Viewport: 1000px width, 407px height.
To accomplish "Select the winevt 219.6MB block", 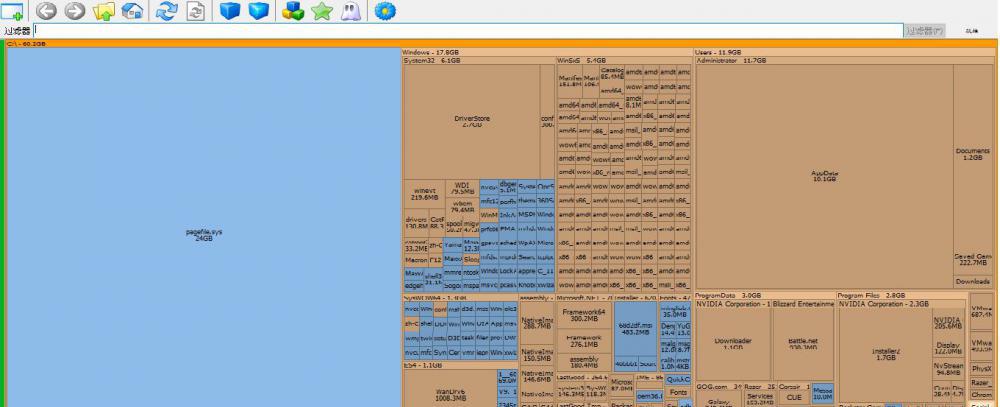I will point(424,193).
